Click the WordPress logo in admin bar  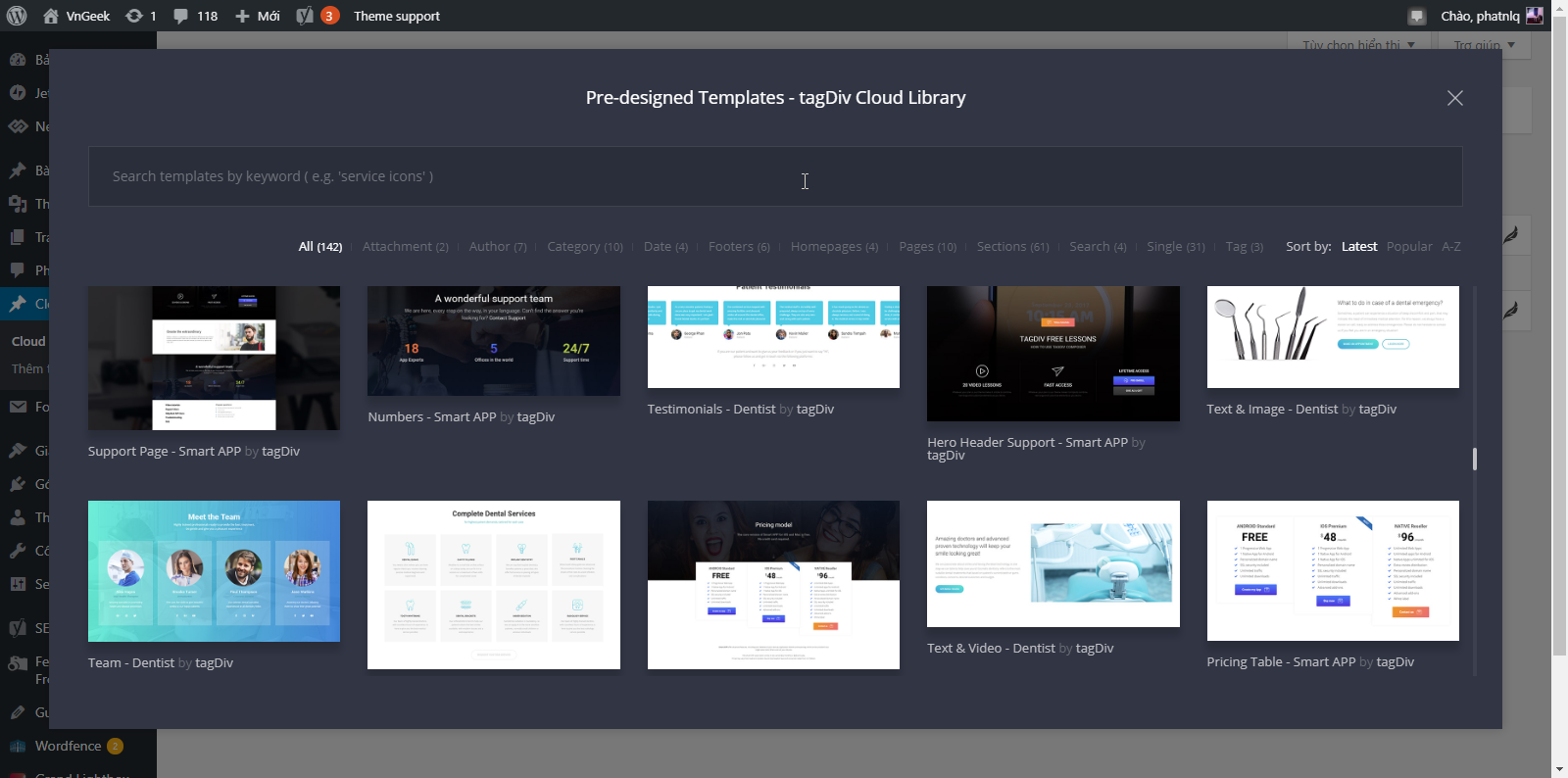click(x=17, y=16)
